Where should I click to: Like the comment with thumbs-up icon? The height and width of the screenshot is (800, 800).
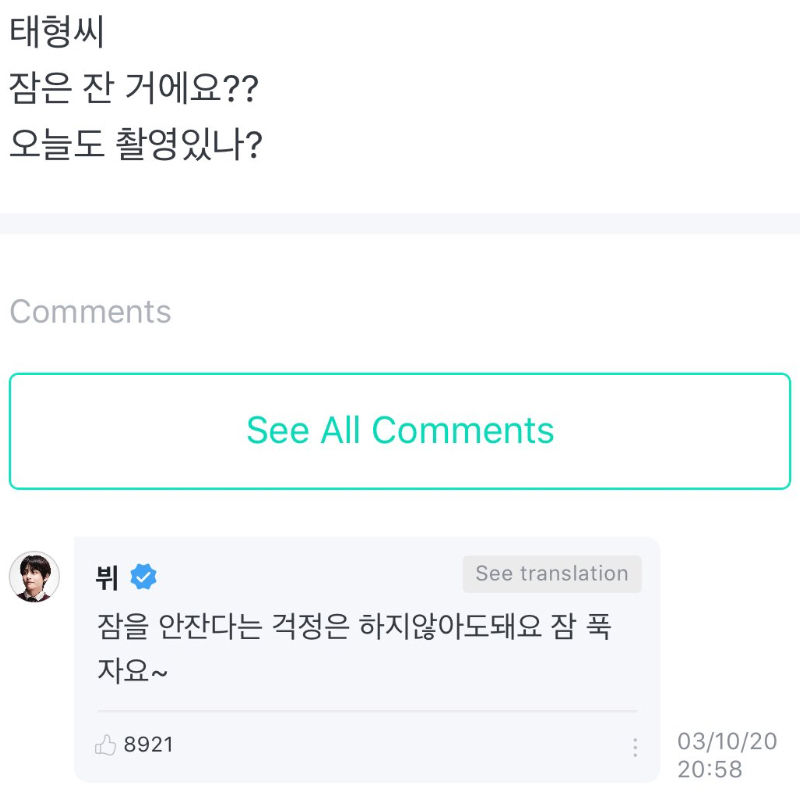click(106, 745)
